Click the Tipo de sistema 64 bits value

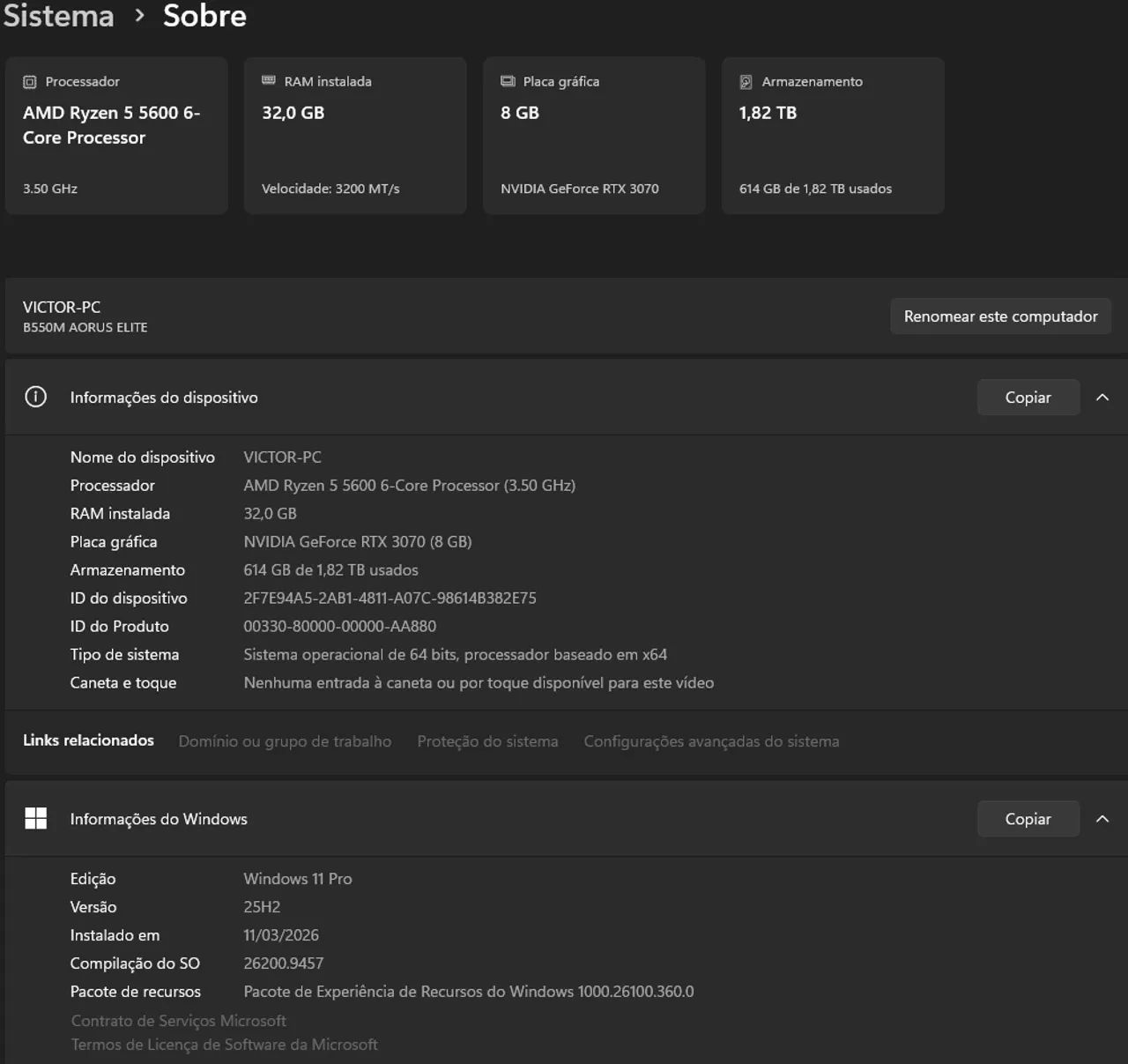456,655
